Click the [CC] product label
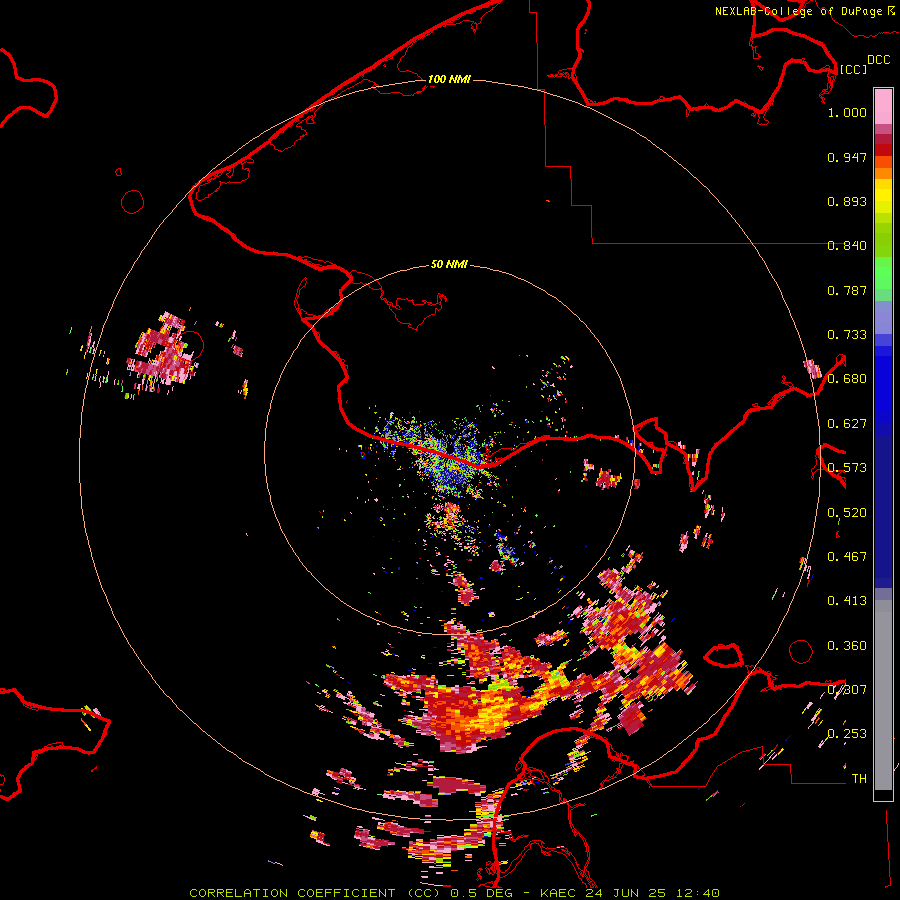Image resolution: width=900 pixels, height=900 pixels. [x=853, y=69]
